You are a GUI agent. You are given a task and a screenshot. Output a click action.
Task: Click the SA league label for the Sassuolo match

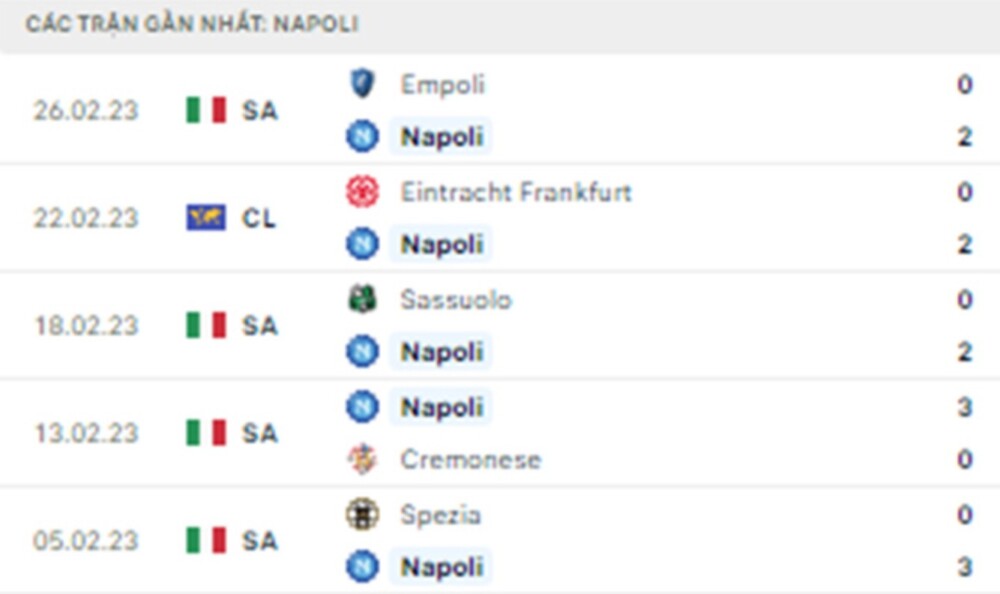262,326
